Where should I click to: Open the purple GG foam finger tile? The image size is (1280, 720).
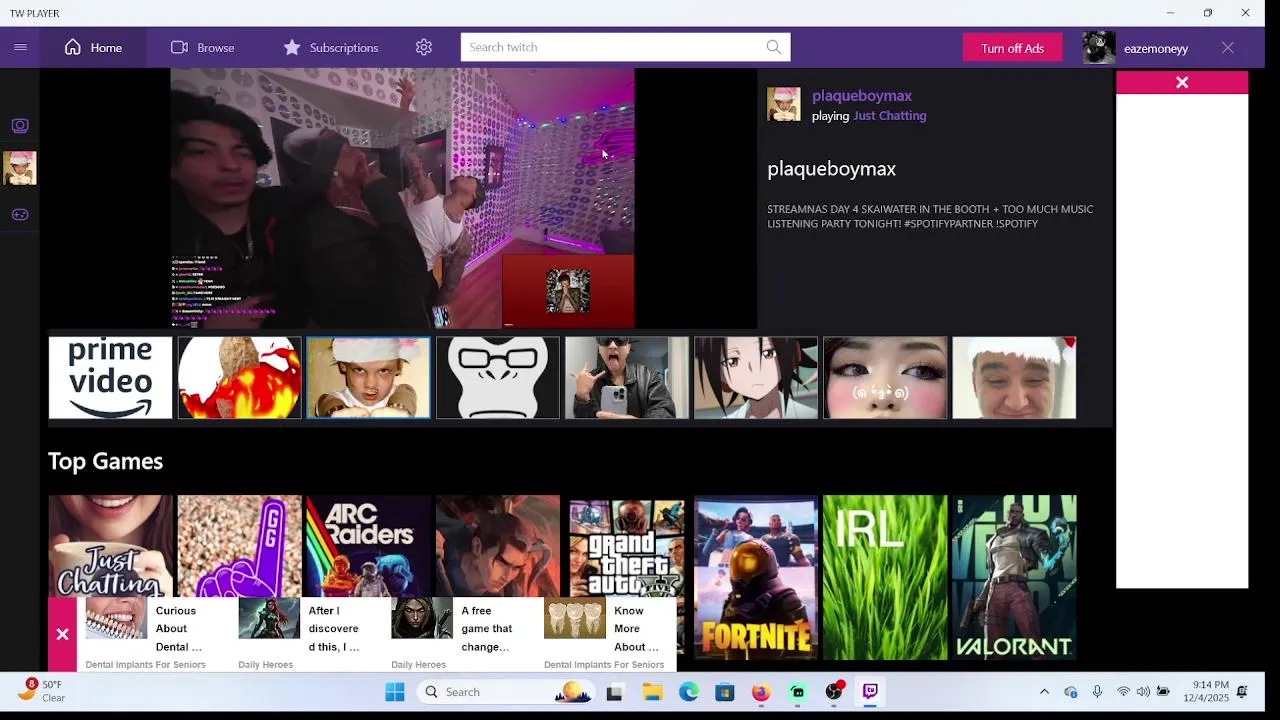click(239, 545)
